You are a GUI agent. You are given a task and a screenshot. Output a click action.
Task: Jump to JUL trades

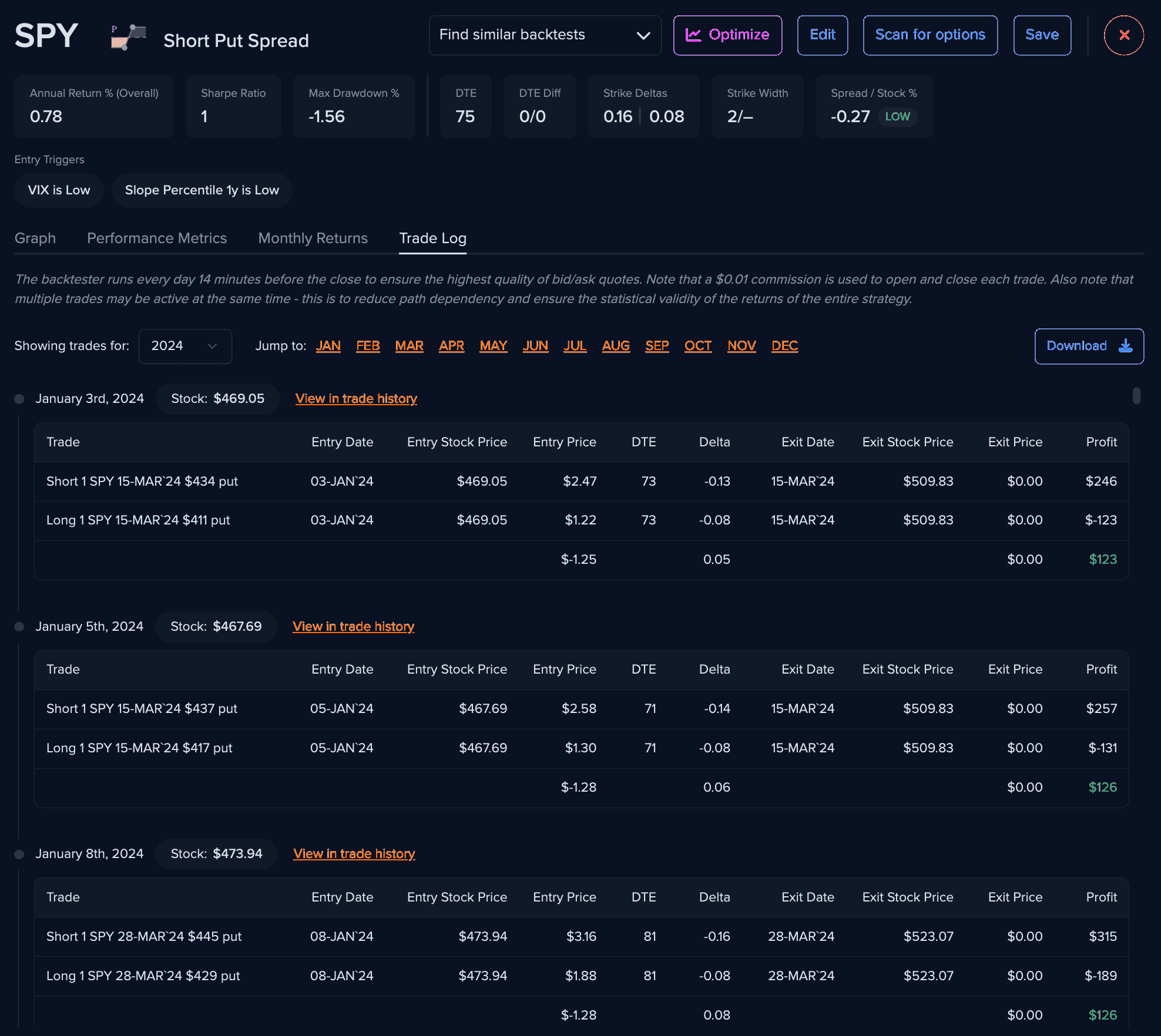pos(575,346)
